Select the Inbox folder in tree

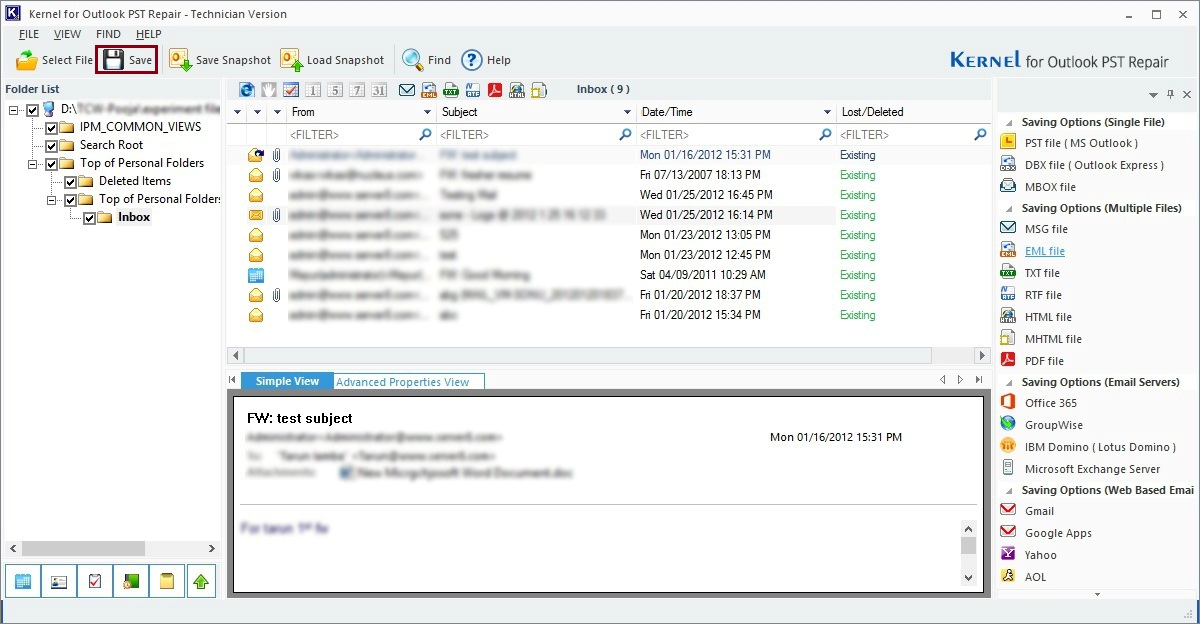point(134,217)
